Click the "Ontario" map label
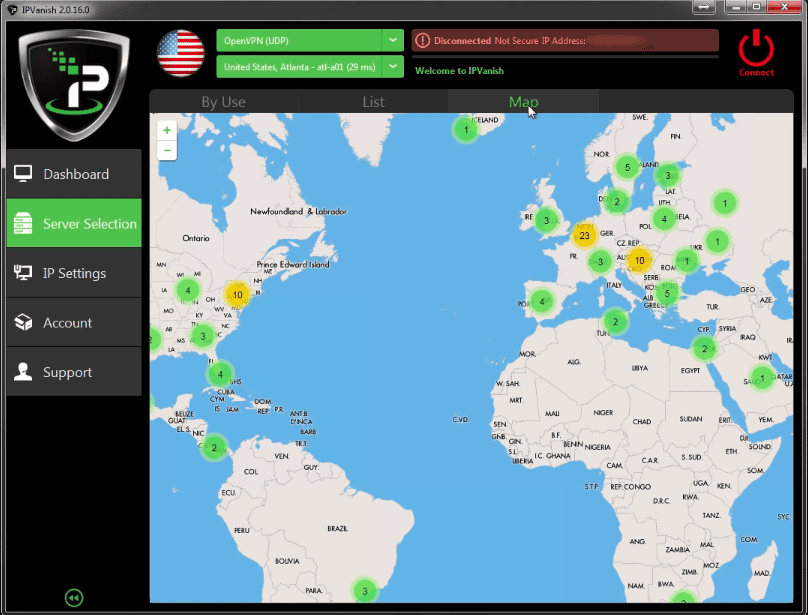The height and width of the screenshot is (615, 808). pyautogui.click(x=196, y=238)
